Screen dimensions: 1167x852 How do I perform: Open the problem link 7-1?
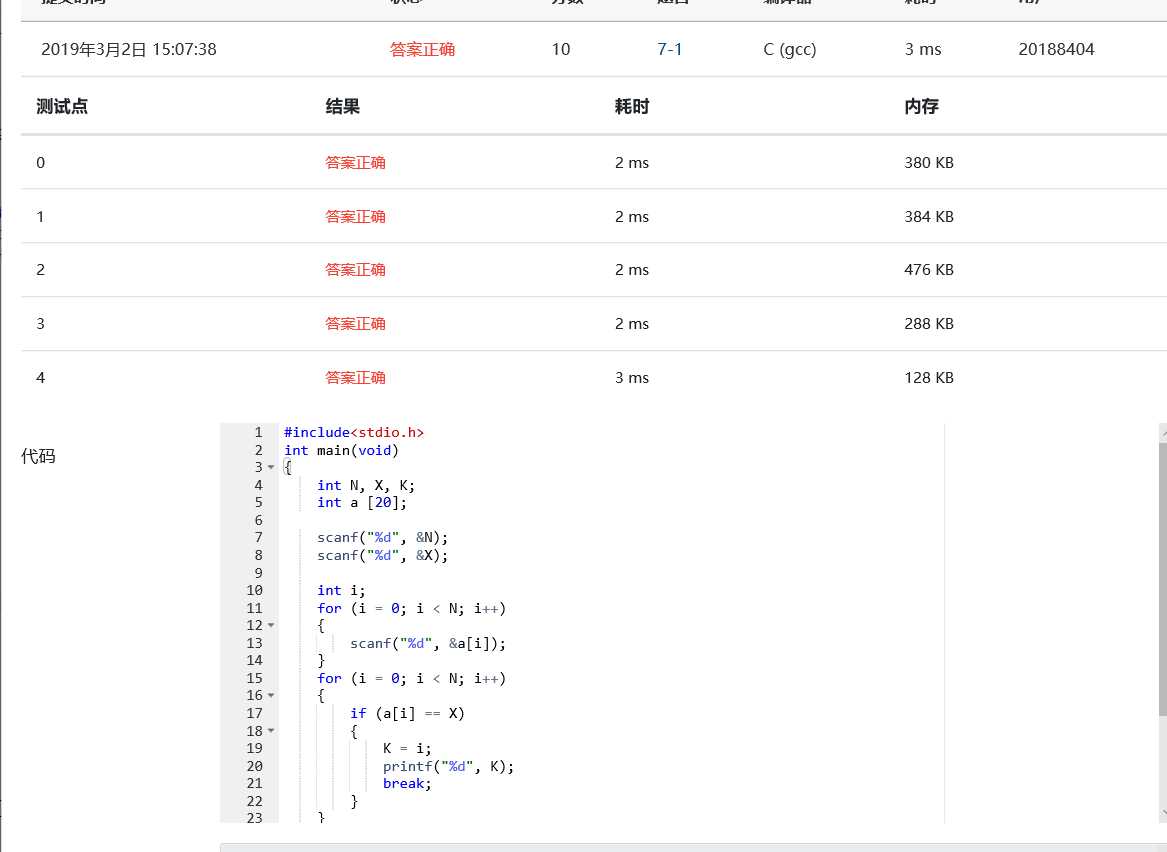click(669, 48)
